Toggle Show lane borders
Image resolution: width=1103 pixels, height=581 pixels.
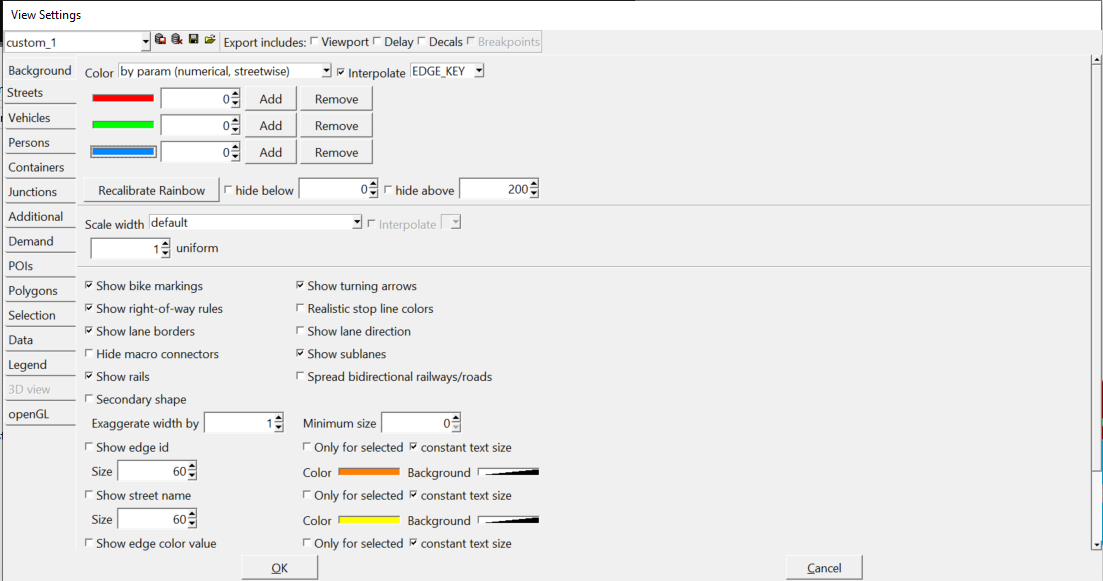(x=89, y=330)
